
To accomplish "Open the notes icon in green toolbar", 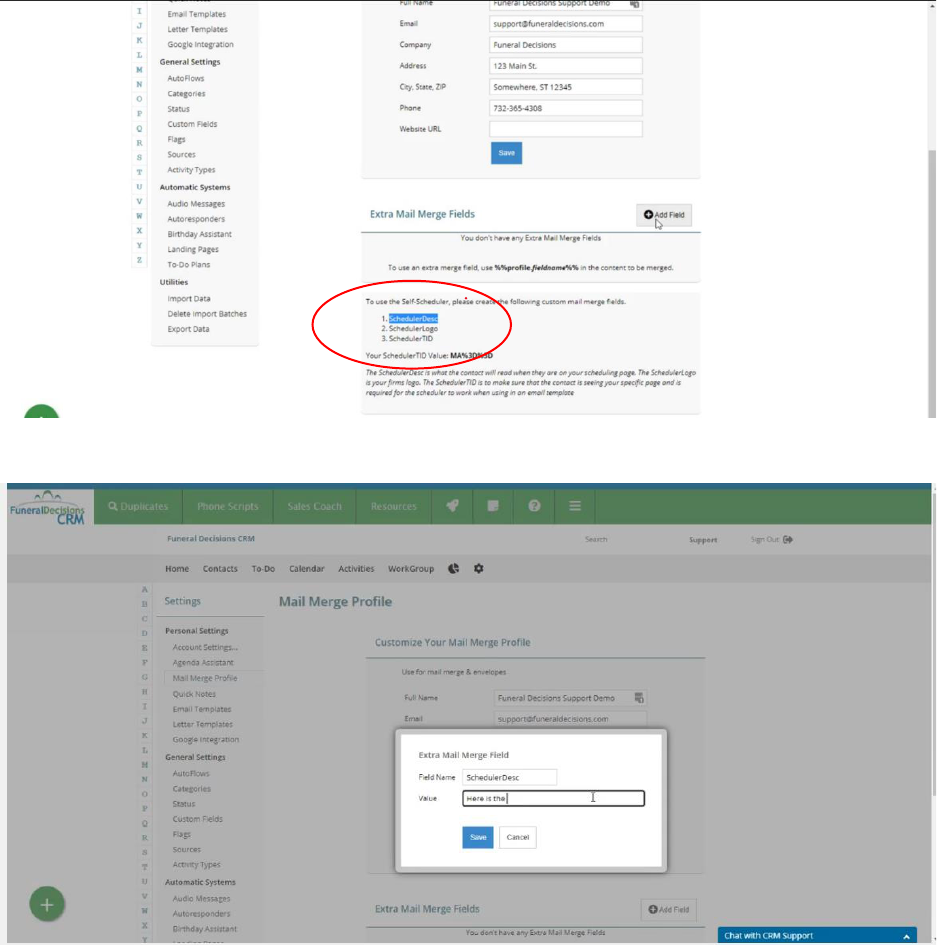I will pyautogui.click(x=493, y=506).
